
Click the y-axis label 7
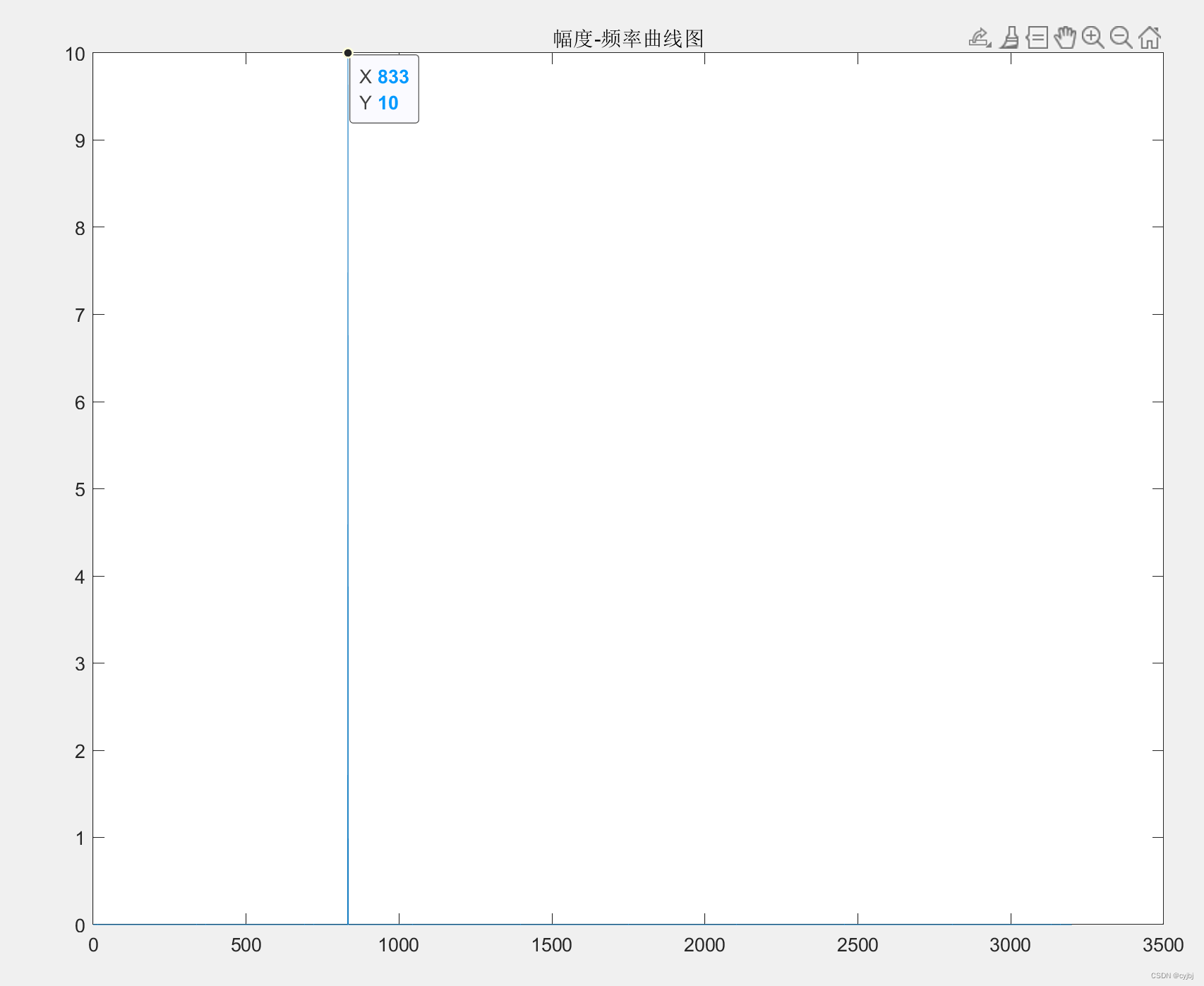(x=80, y=315)
